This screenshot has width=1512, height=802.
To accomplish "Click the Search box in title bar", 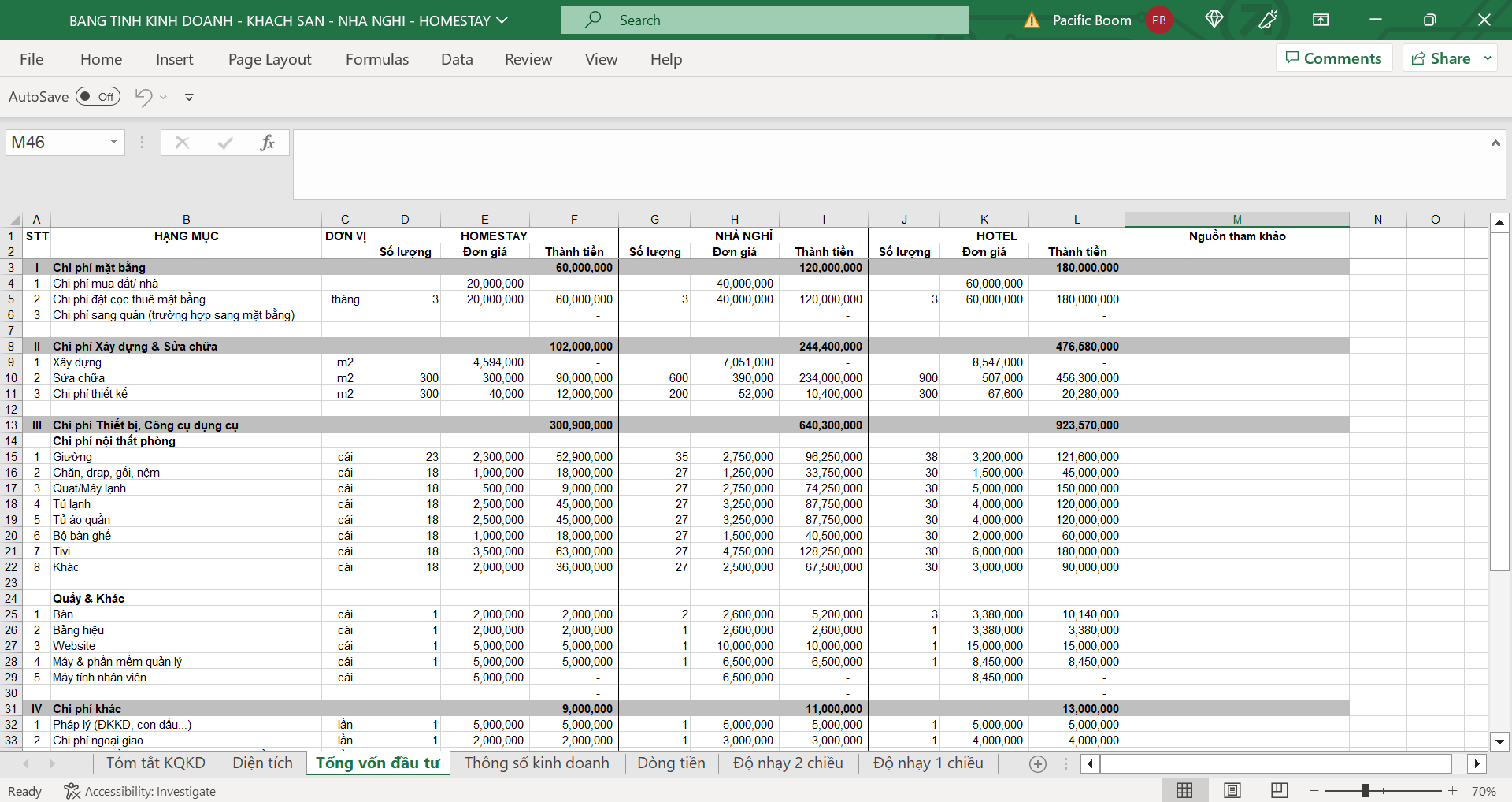I will click(x=765, y=20).
